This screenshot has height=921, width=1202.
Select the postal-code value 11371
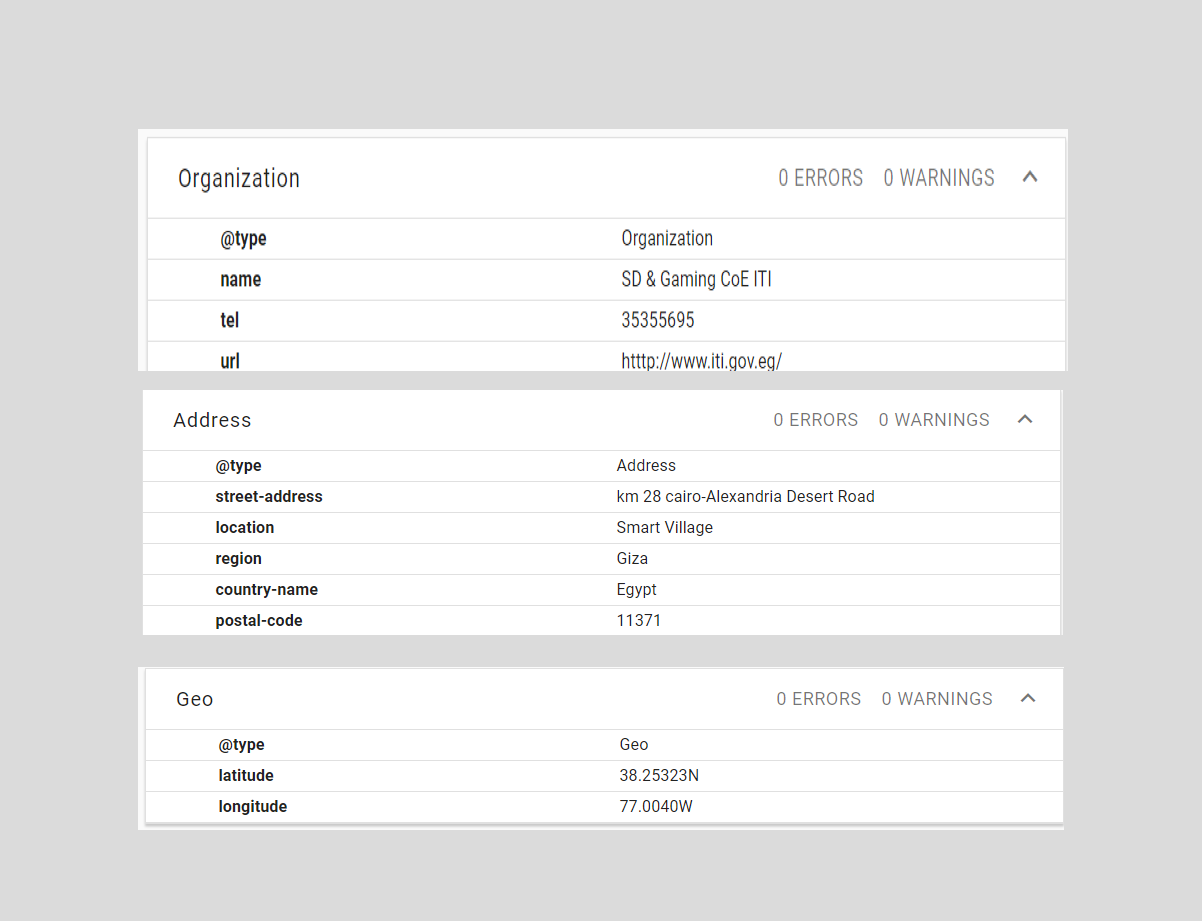[x=639, y=620]
